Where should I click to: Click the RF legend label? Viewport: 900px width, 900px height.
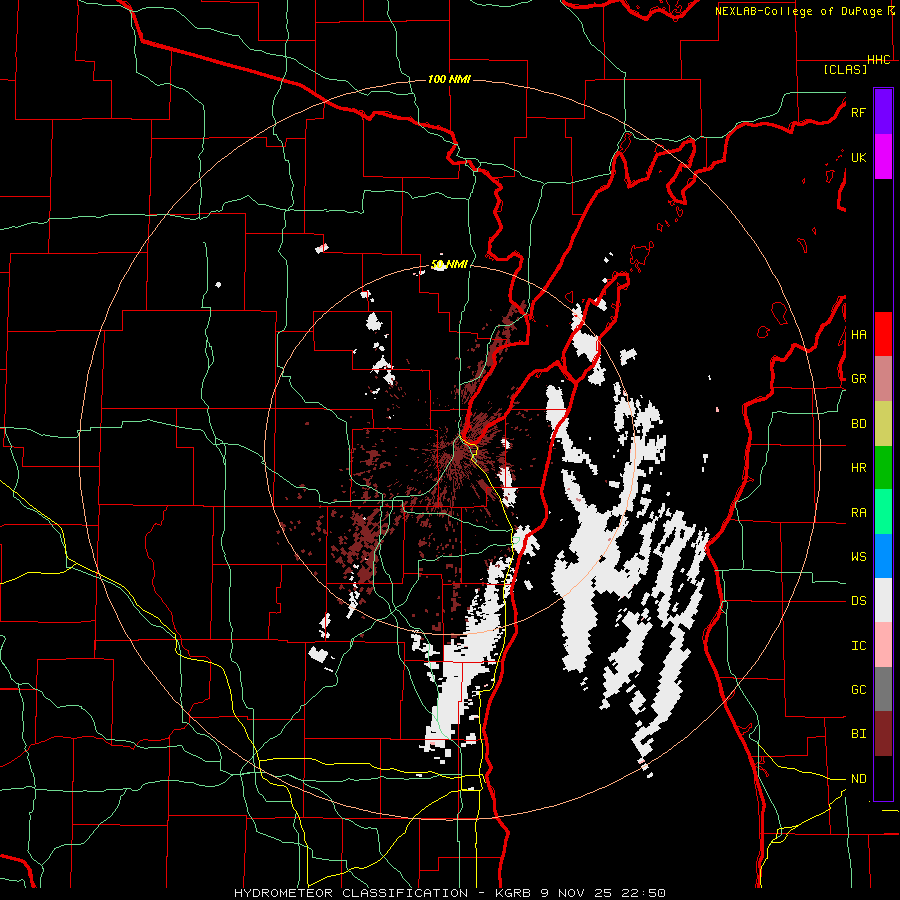point(858,112)
